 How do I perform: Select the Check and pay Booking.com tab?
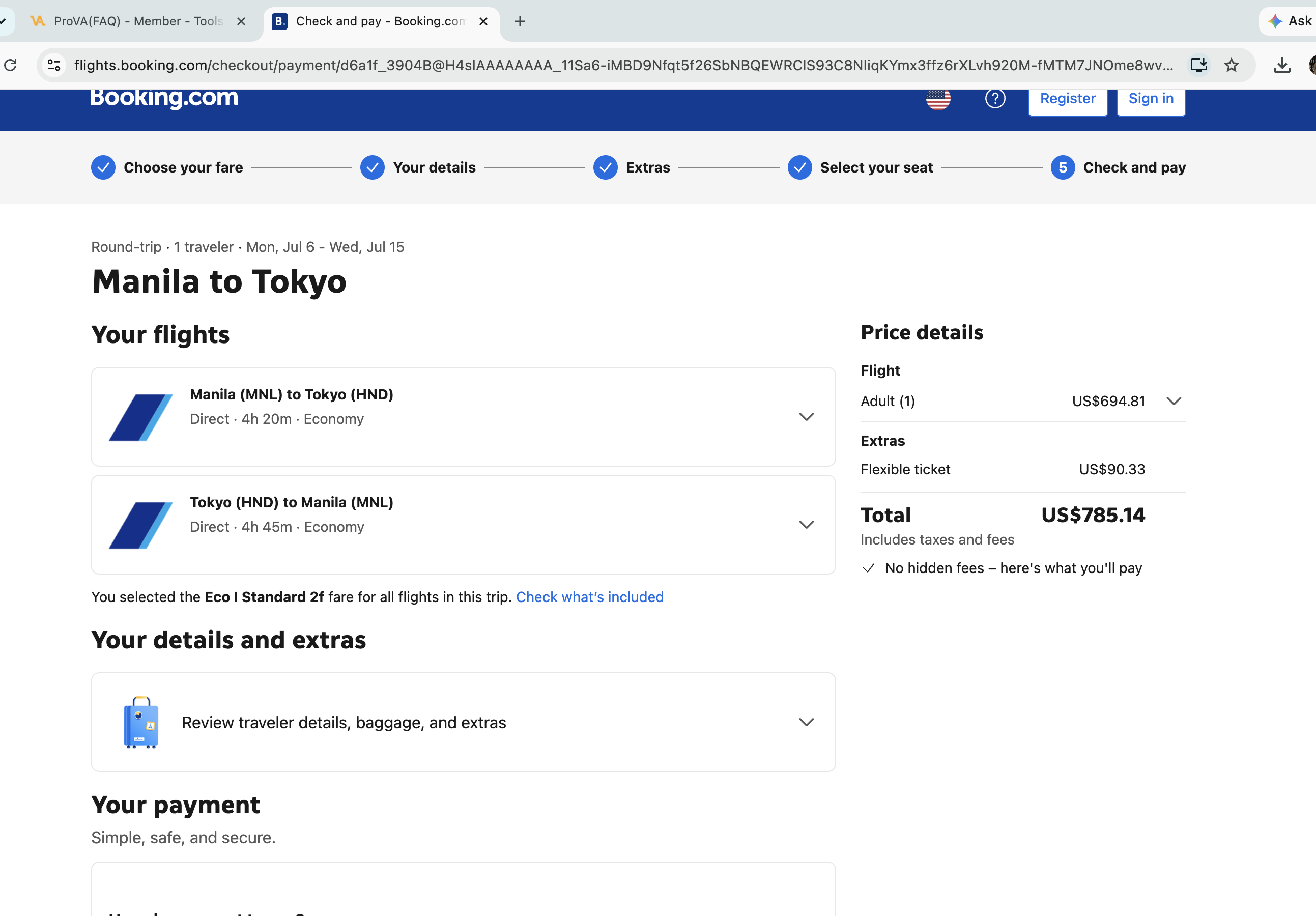tap(380, 21)
